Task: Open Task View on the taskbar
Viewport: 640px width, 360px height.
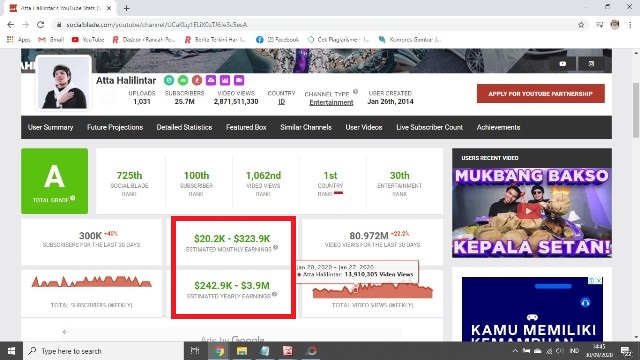Action: tap(195, 351)
